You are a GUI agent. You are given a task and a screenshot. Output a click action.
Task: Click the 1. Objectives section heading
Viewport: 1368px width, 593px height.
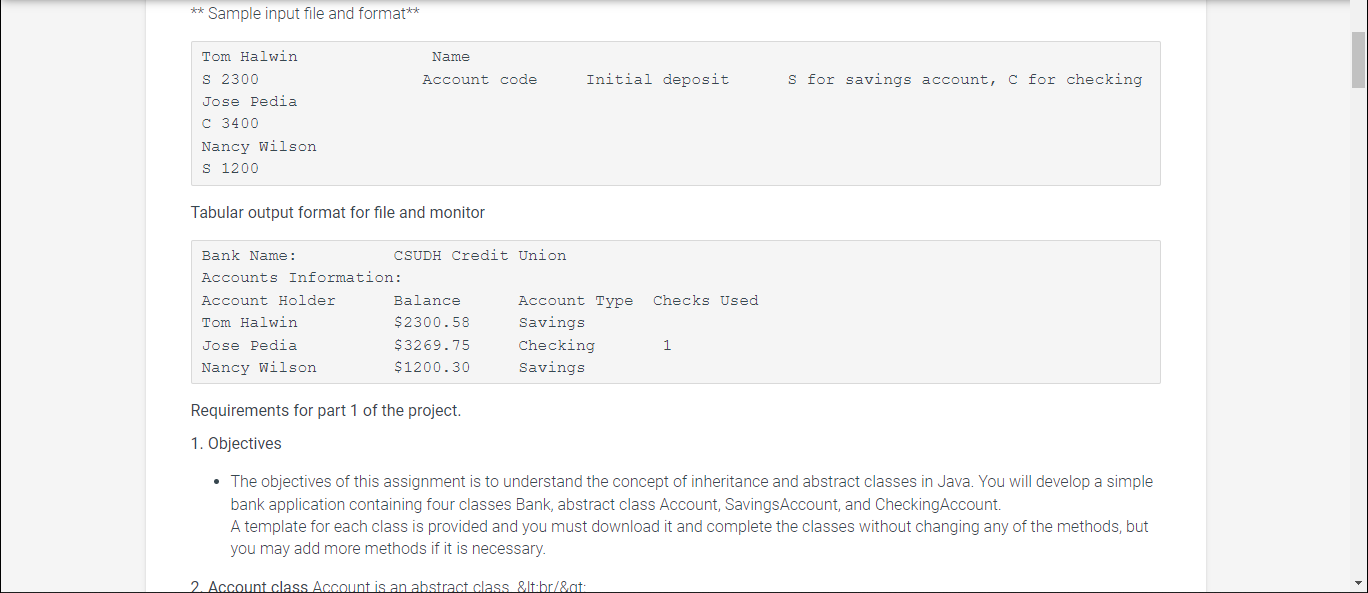point(236,443)
